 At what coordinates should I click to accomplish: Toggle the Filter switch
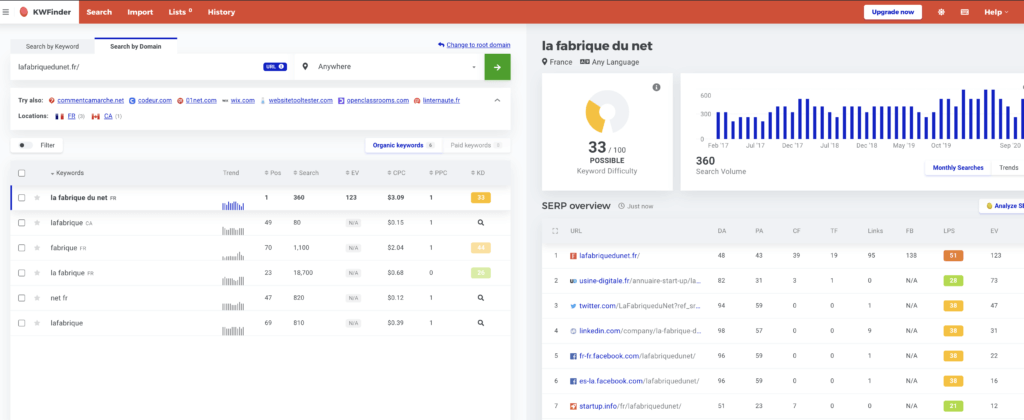pos(25,145)
